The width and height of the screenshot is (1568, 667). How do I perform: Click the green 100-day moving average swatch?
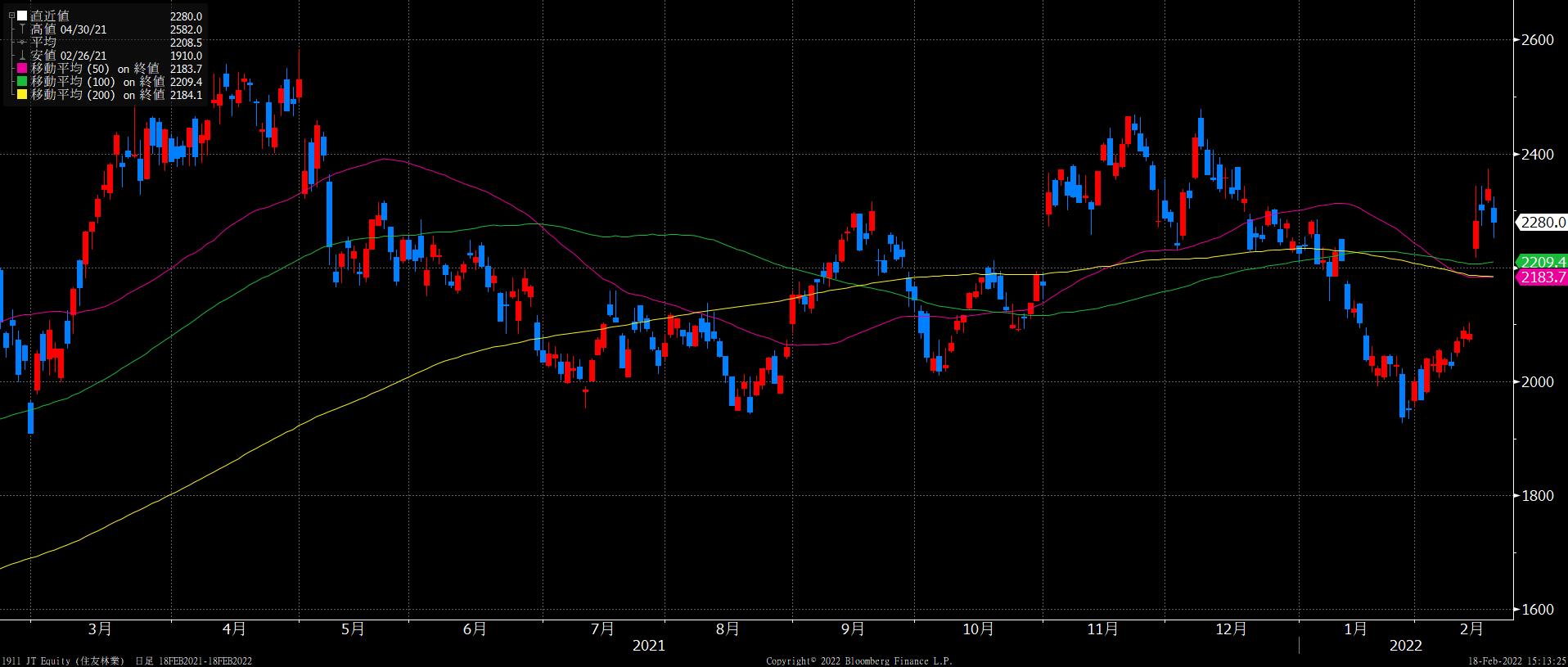coord(22,82)
